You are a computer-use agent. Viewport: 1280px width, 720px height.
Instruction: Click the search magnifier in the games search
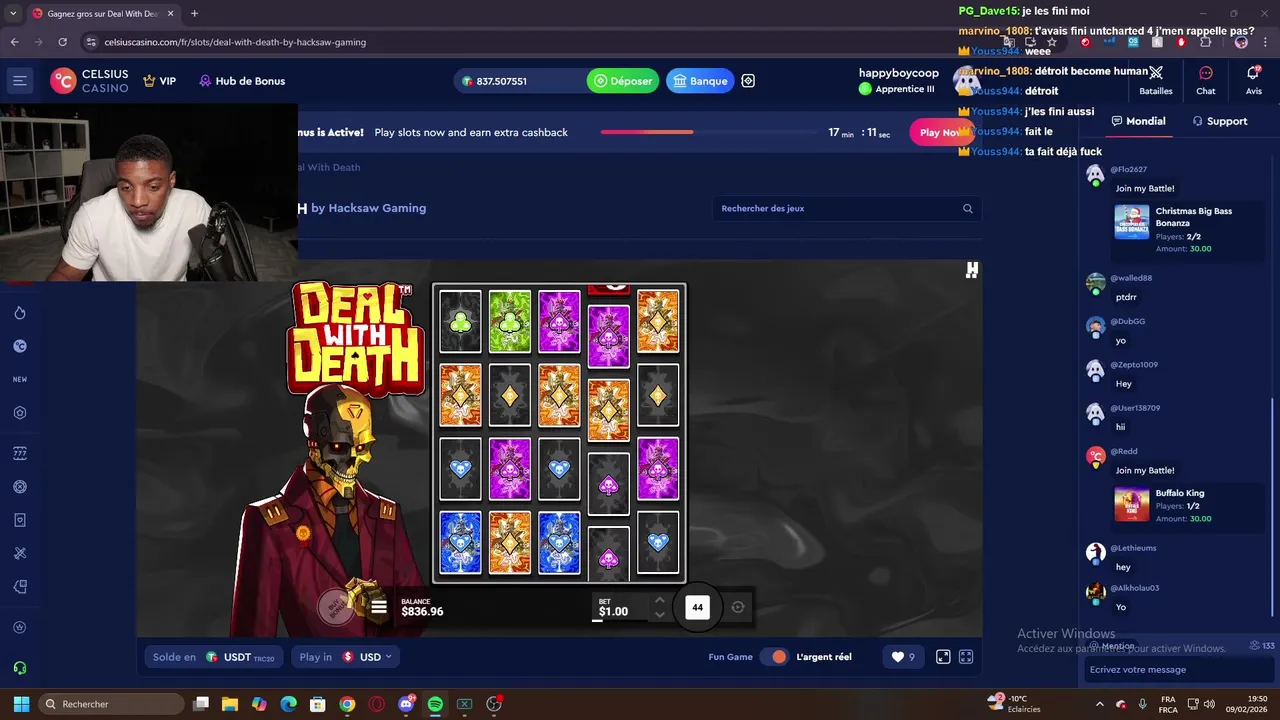tap(967, 208)
